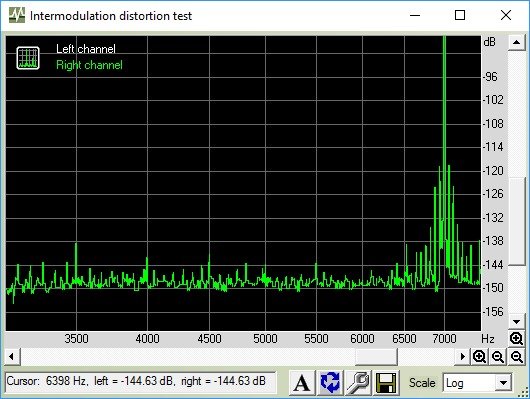The image size is (530, 399).
Task: Click the Log scale combo box field
Action: click(477, 383)
